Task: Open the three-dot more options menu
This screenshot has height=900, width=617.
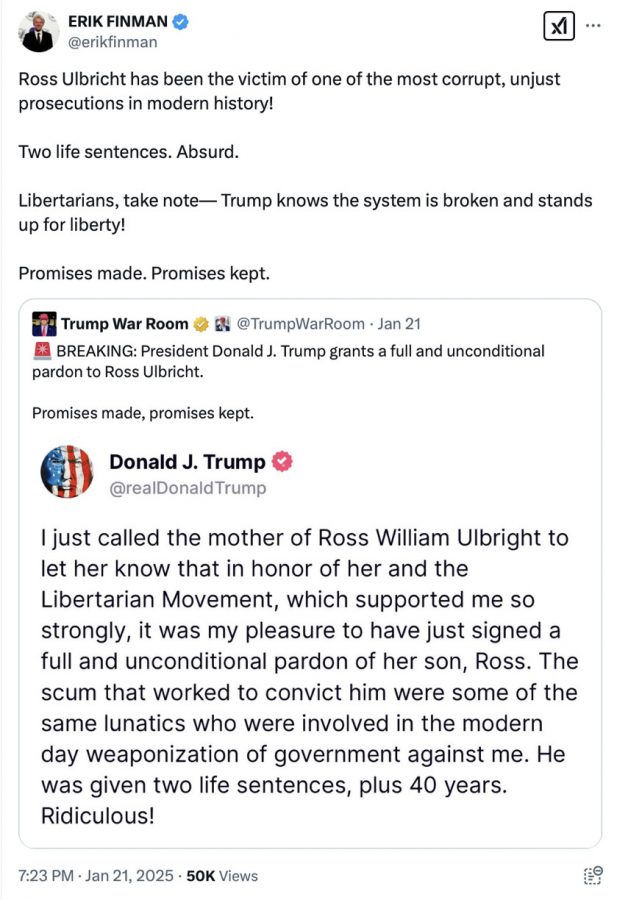Action: pyautogui.click(x=593, y=25)
